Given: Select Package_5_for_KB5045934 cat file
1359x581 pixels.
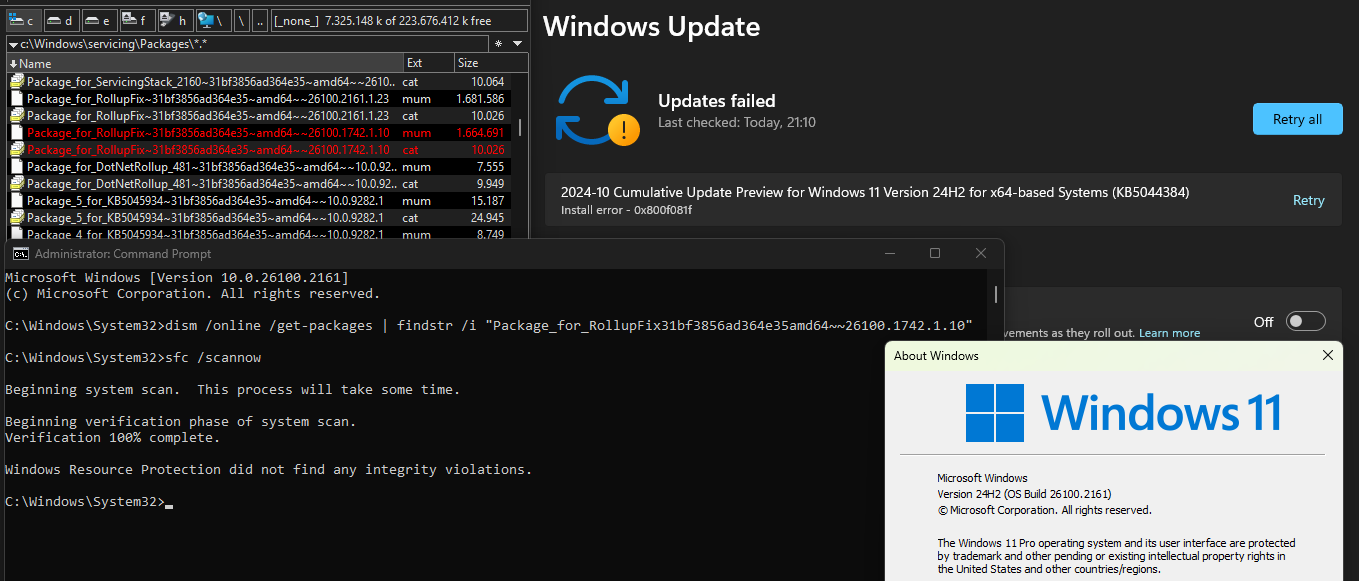Looking at the screenshot, I should pyautogui.click(x=258, y=217).
